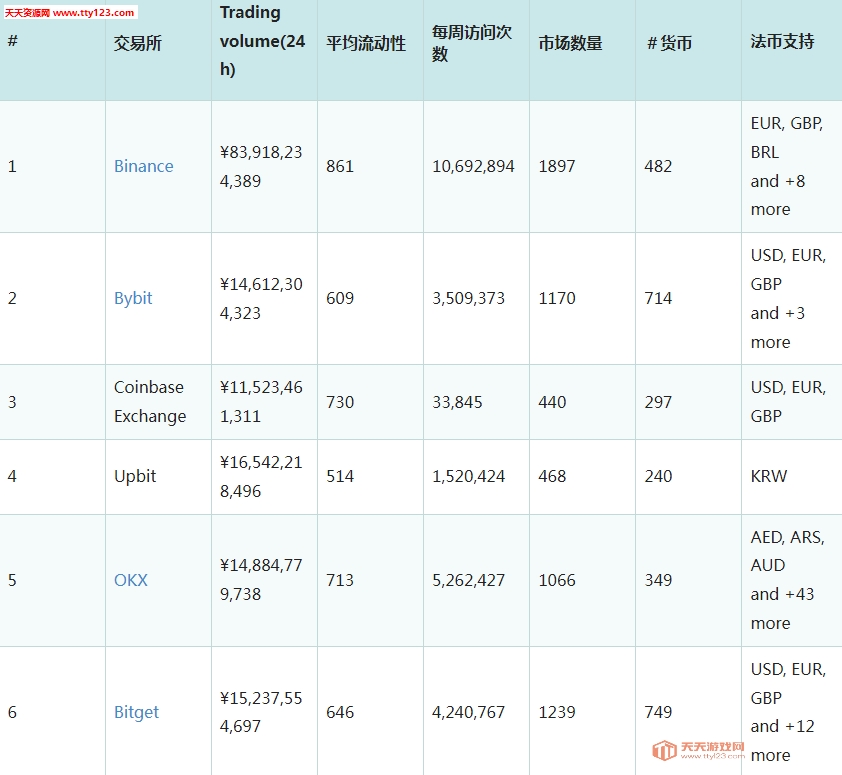This screenshot has width=842, height=775.
Task: Select coin count 240 in Upbit row
Action: (x=658, y=476)
